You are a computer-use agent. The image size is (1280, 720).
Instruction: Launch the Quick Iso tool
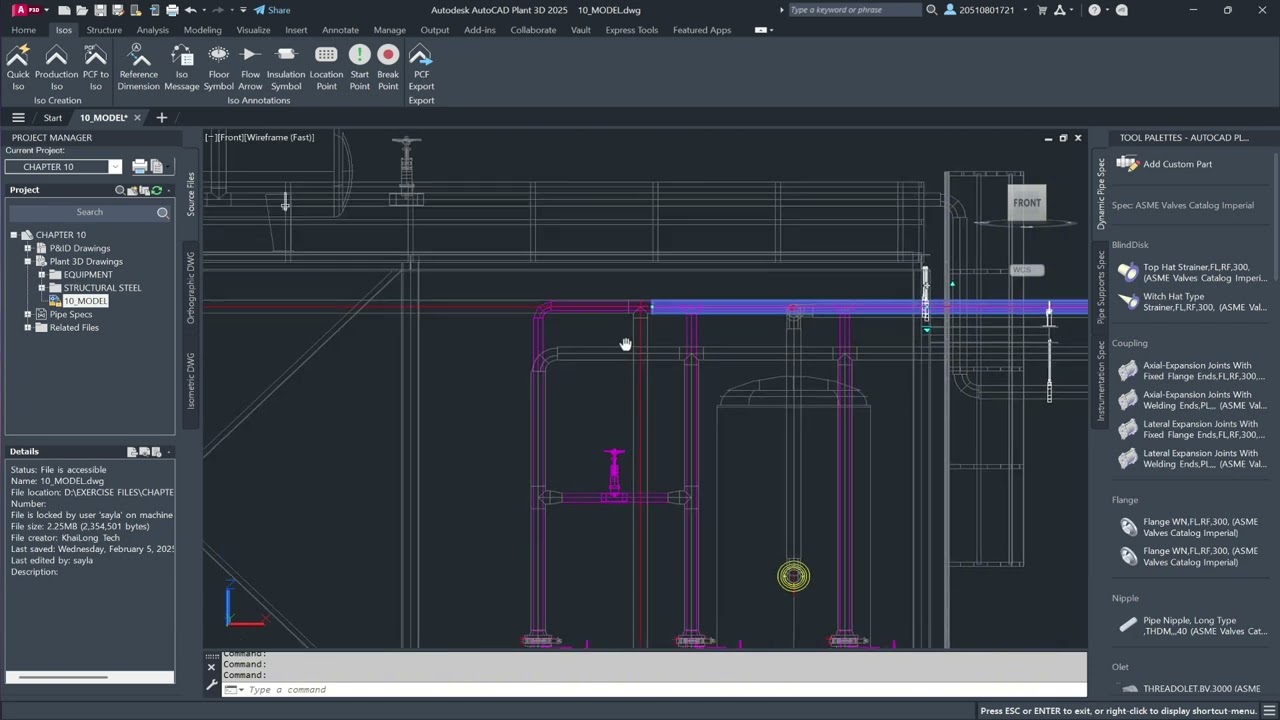pyautogui.click(x=18, y=67)
